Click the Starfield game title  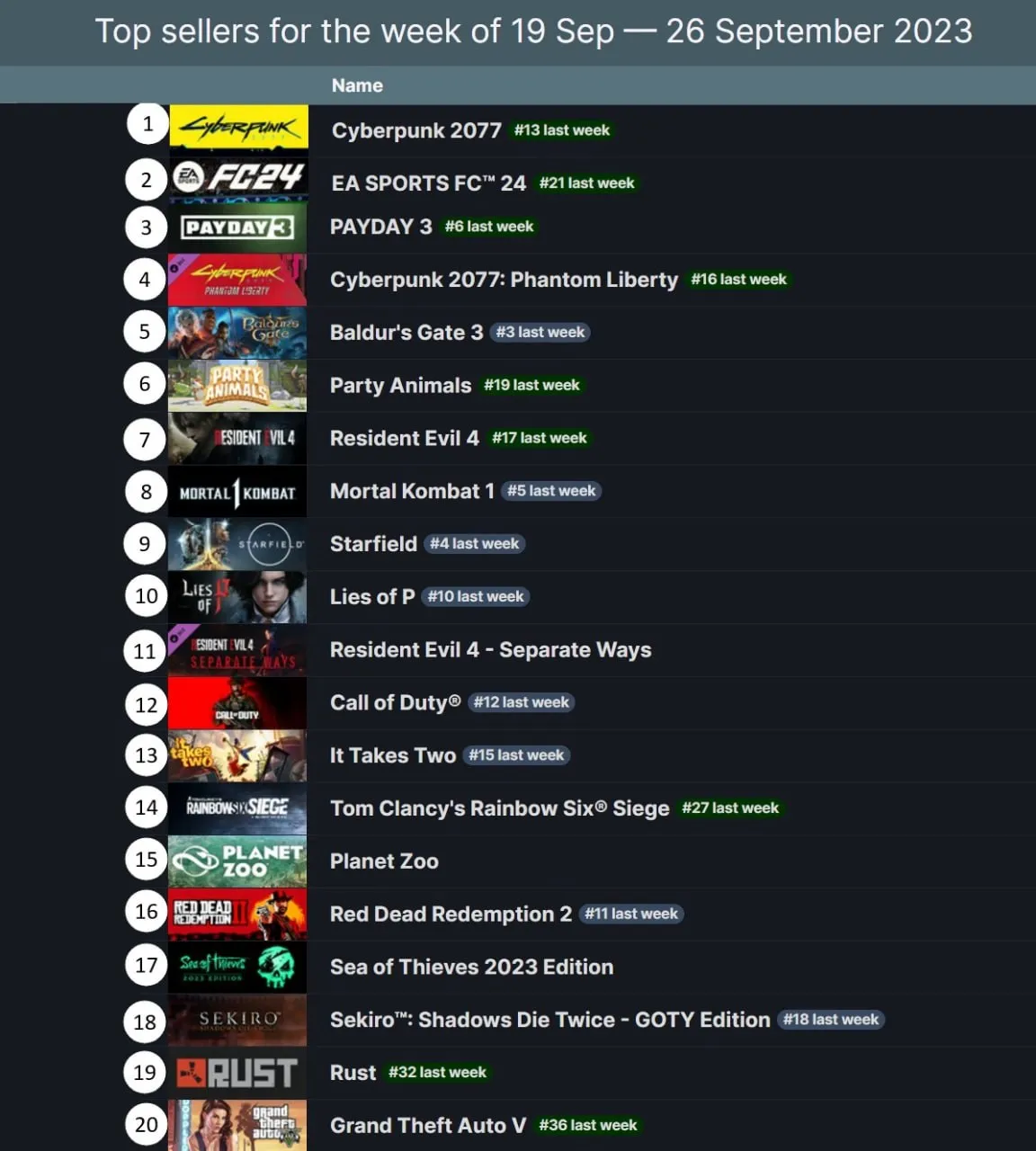coord(373,544)
